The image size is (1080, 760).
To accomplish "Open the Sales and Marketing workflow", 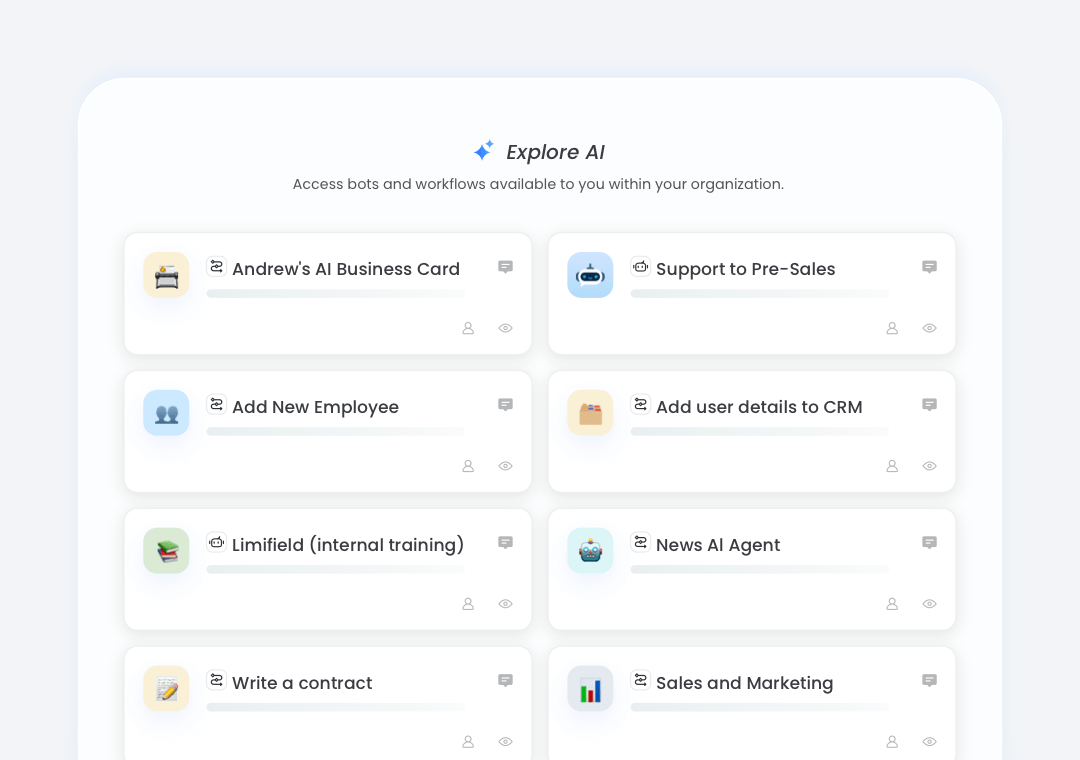I will coord(744,683).
